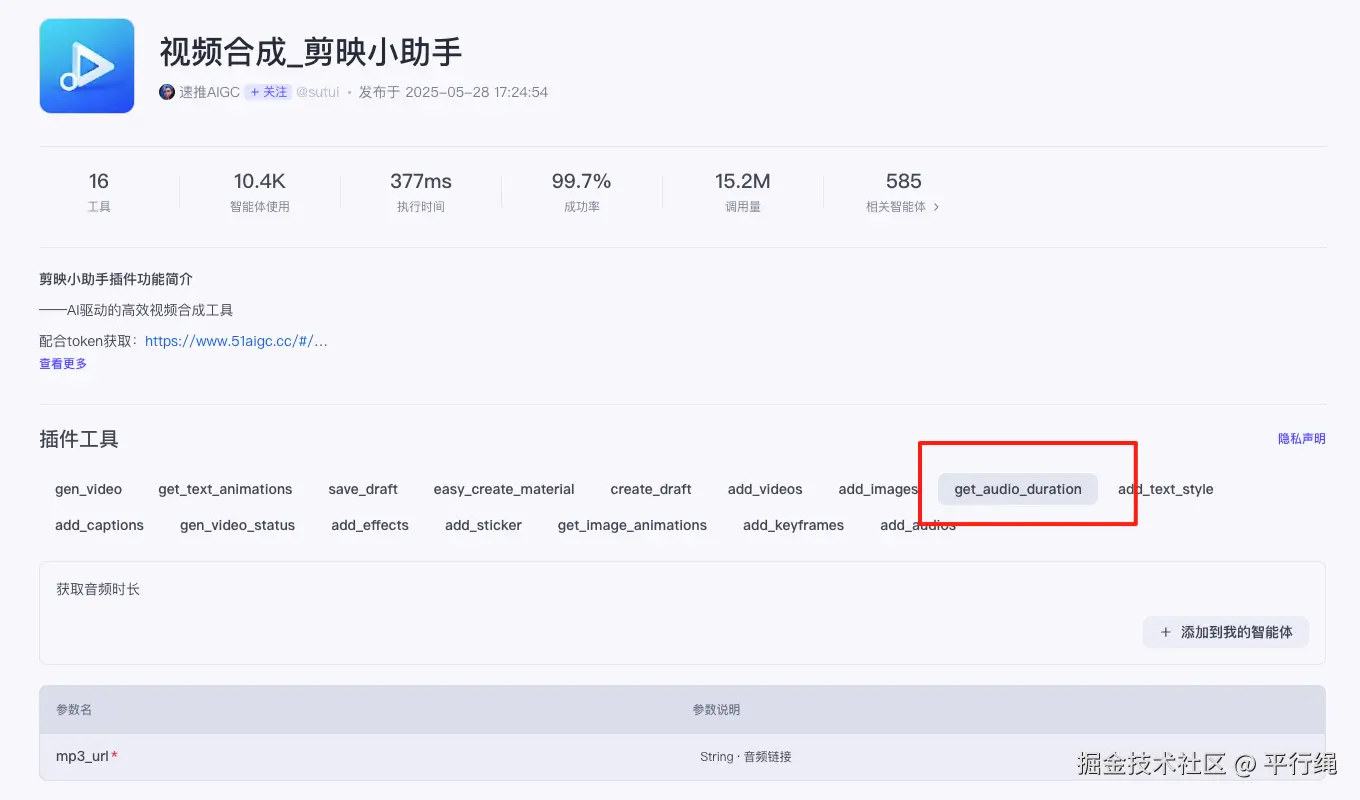Select the save_draft tool tab
Screen dimensions: 1360x800
[363, 489]
